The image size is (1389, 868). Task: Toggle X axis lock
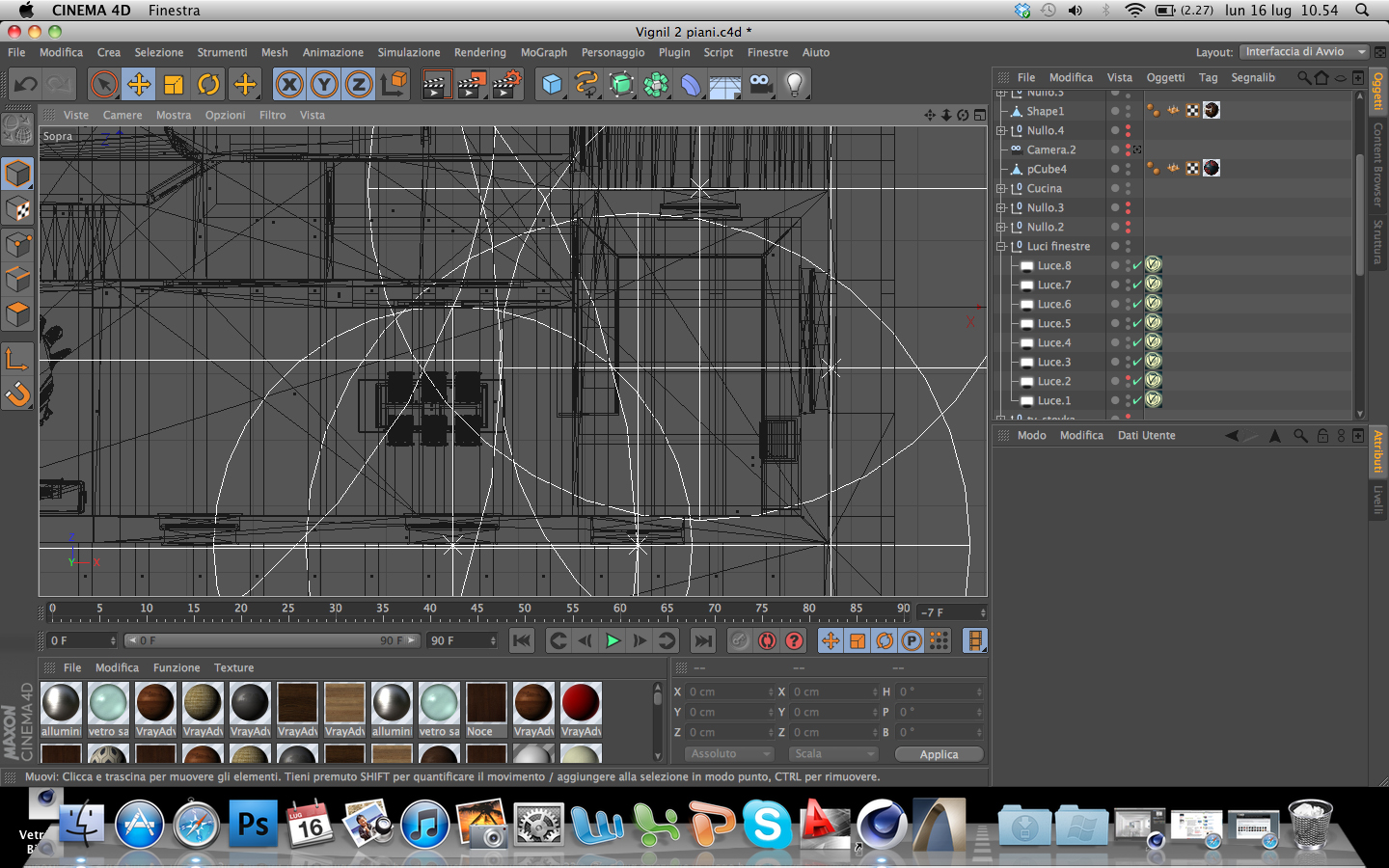pyautogui.click(x=288, y=85)
